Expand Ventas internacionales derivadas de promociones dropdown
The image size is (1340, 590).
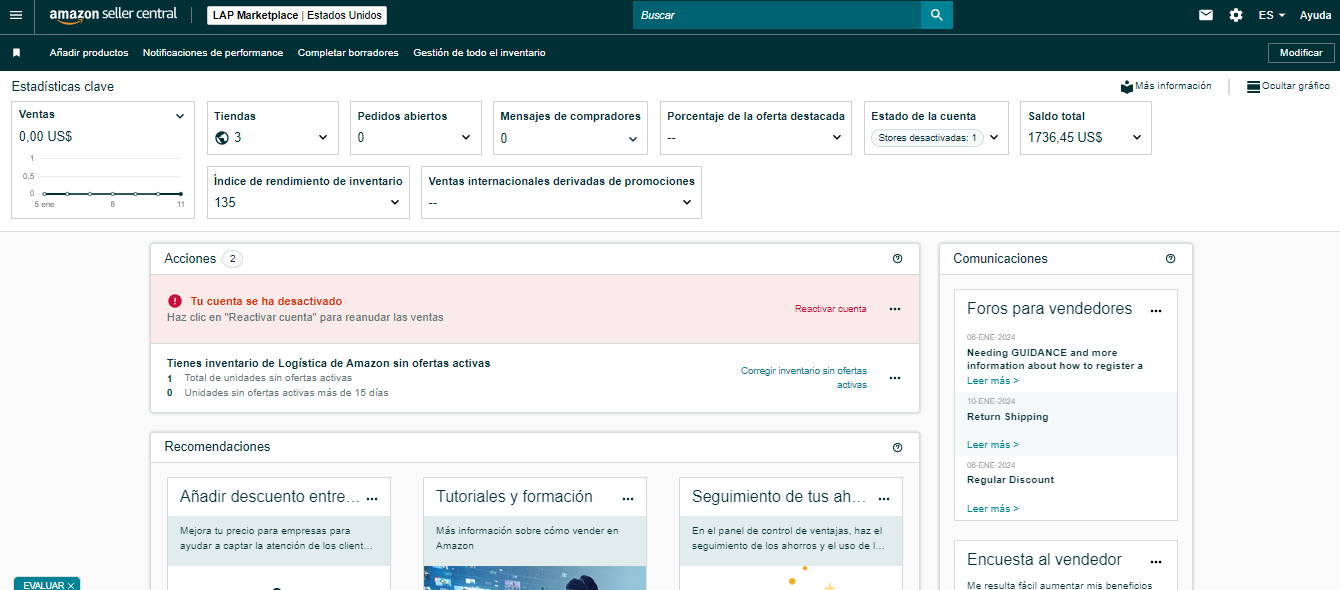pyautogui.click(x=687, y=203)
